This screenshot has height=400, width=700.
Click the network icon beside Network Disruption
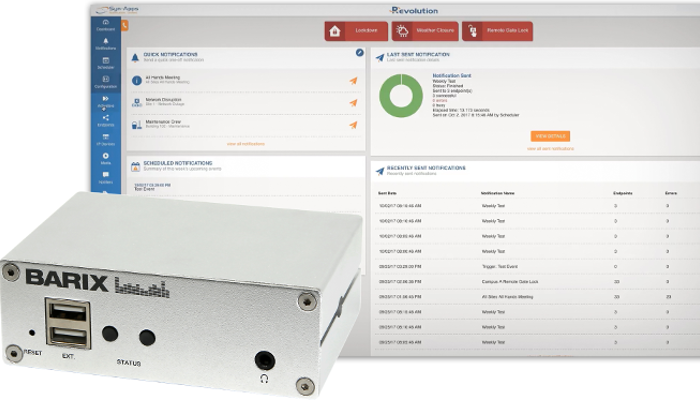coord(137,102)
